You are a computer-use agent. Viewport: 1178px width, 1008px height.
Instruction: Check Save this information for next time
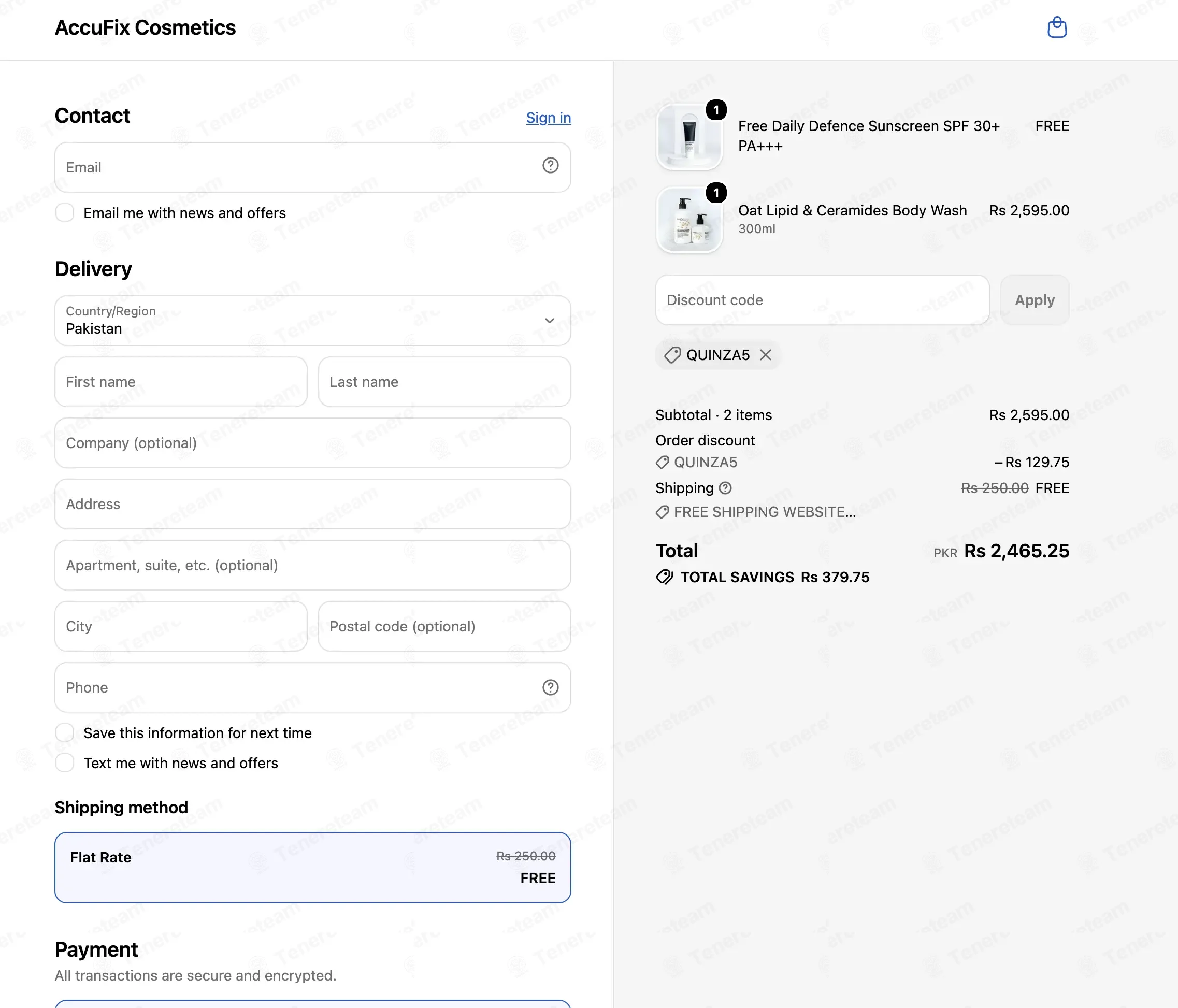point(65,733)
